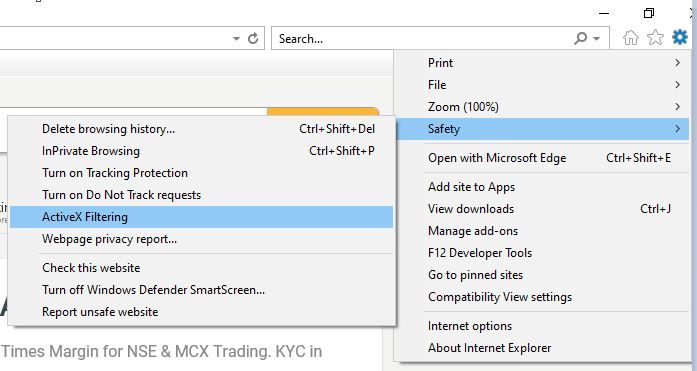Turn on Tracking Protection
Image resolution: width=697 pixels, height=371 pixels.
(x=201, y=173)
